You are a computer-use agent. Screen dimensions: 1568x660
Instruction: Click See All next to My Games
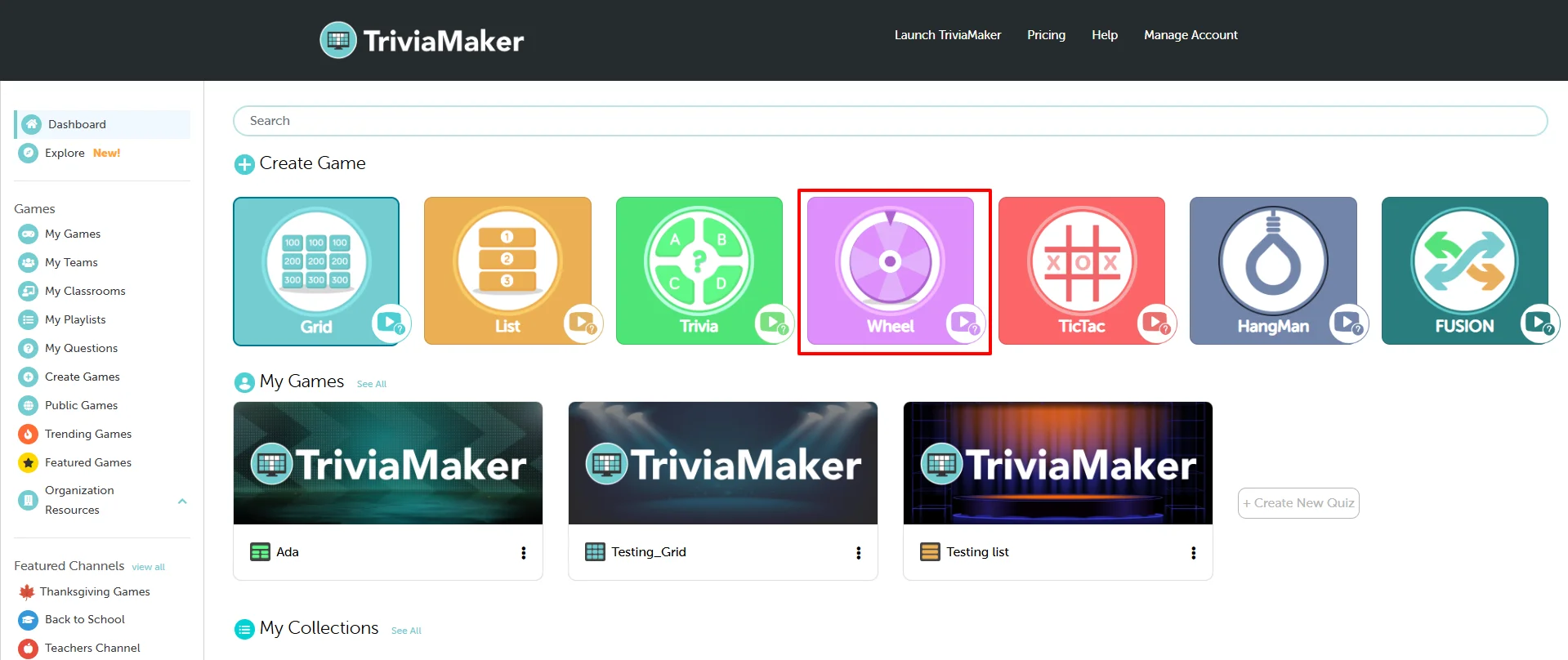[x=372, y=384]
